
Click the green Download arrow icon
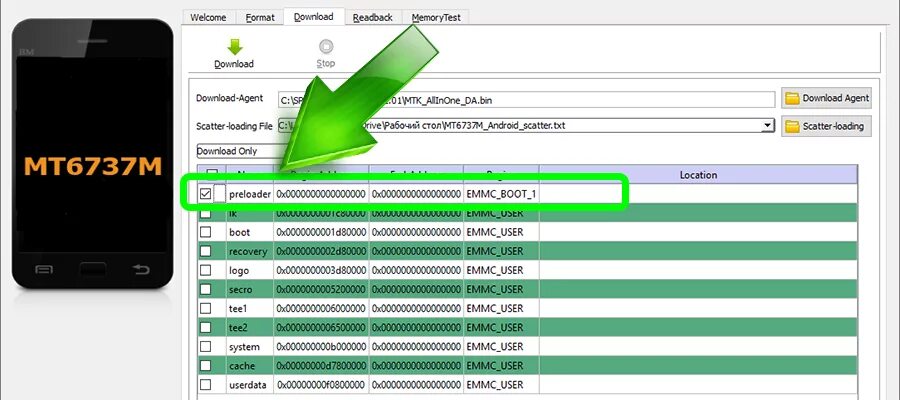pyautogui.click(x=234, y=47)
